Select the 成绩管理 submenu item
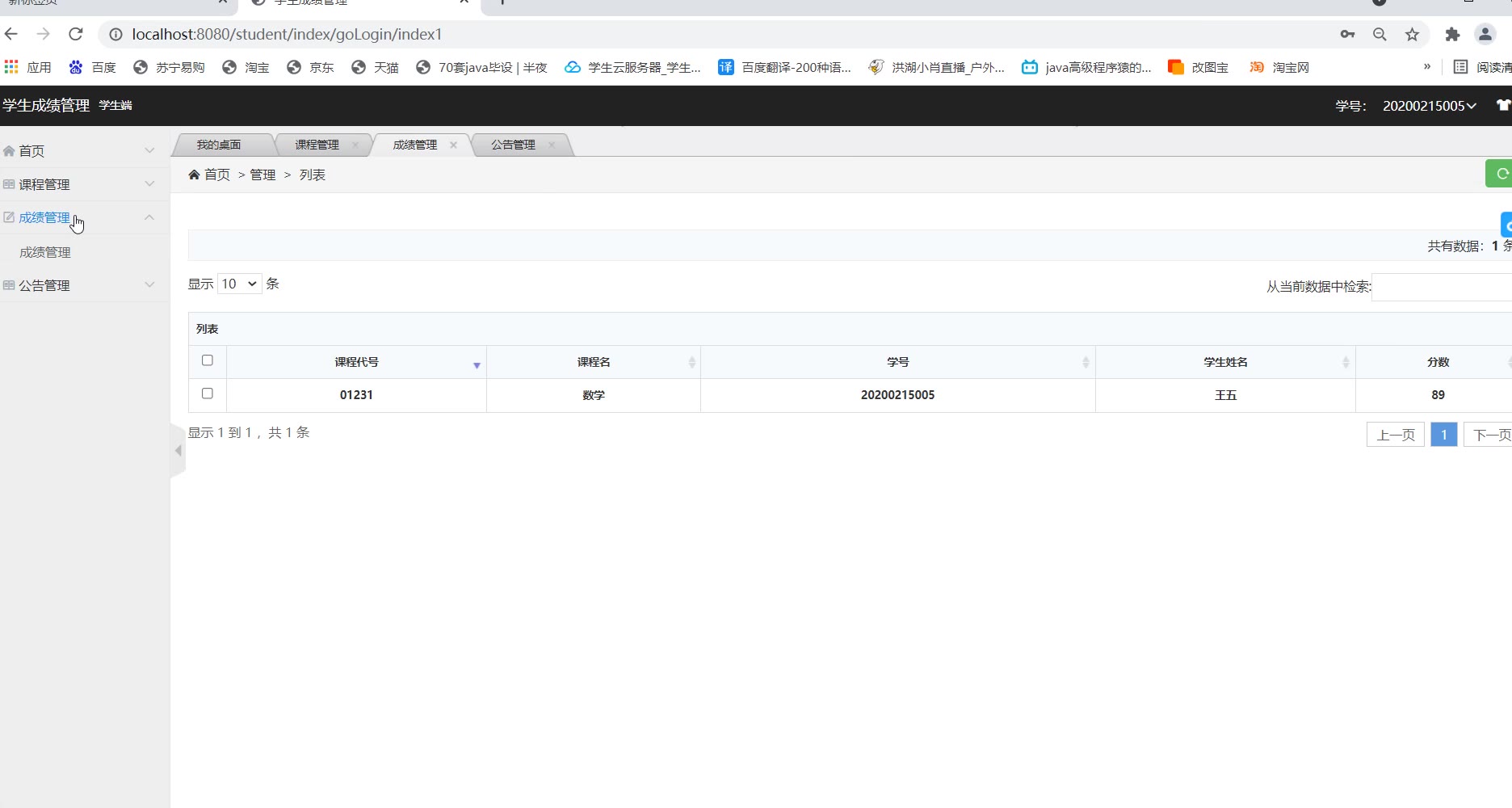This screenshot has height=808, width=1512. point(45,252)
